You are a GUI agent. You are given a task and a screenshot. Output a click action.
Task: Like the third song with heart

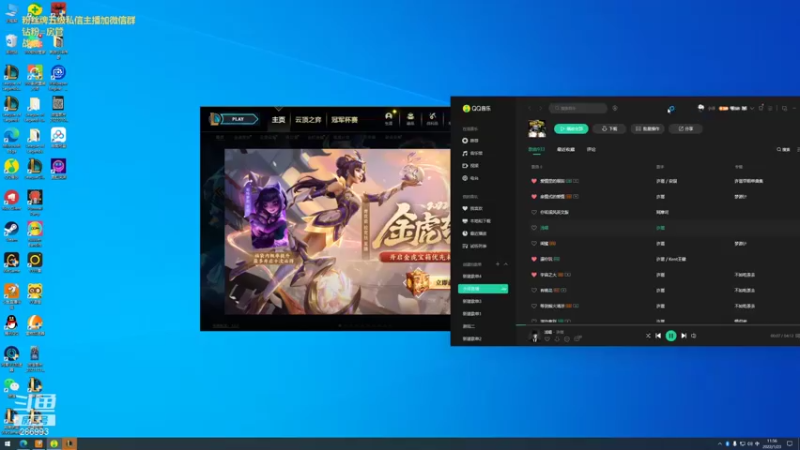point(534,212)
